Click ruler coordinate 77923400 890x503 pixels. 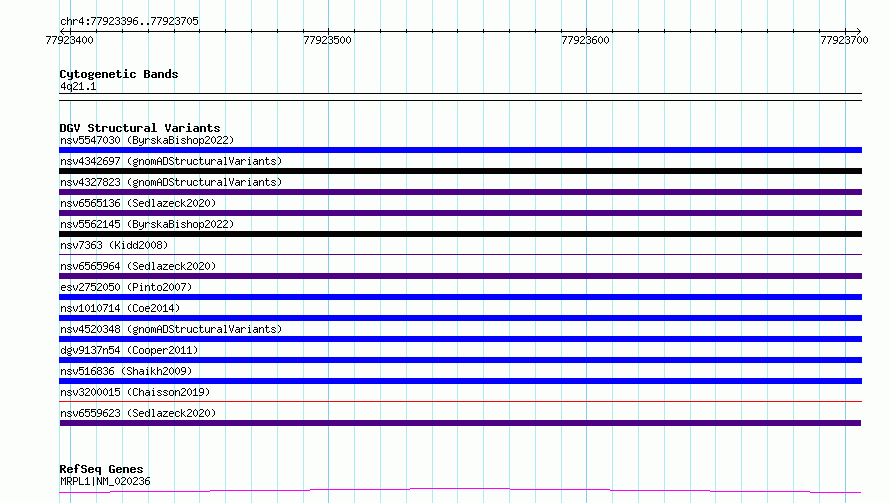click(69, 40)
